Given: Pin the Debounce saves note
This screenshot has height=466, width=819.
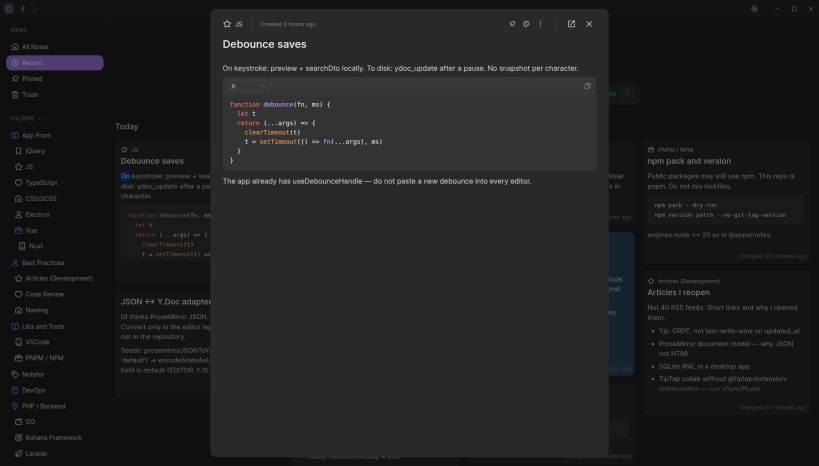Looking at the screenshot, I should [512, 24].
